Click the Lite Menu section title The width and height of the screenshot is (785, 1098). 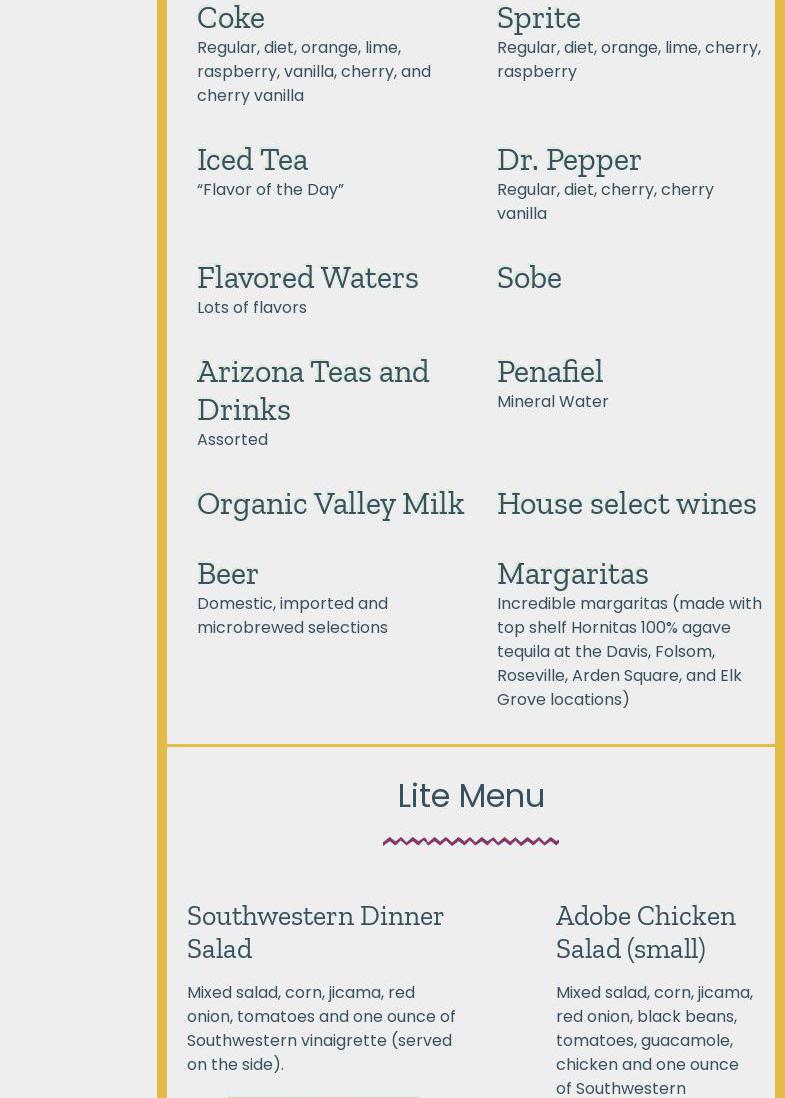(x=471, y=796)
